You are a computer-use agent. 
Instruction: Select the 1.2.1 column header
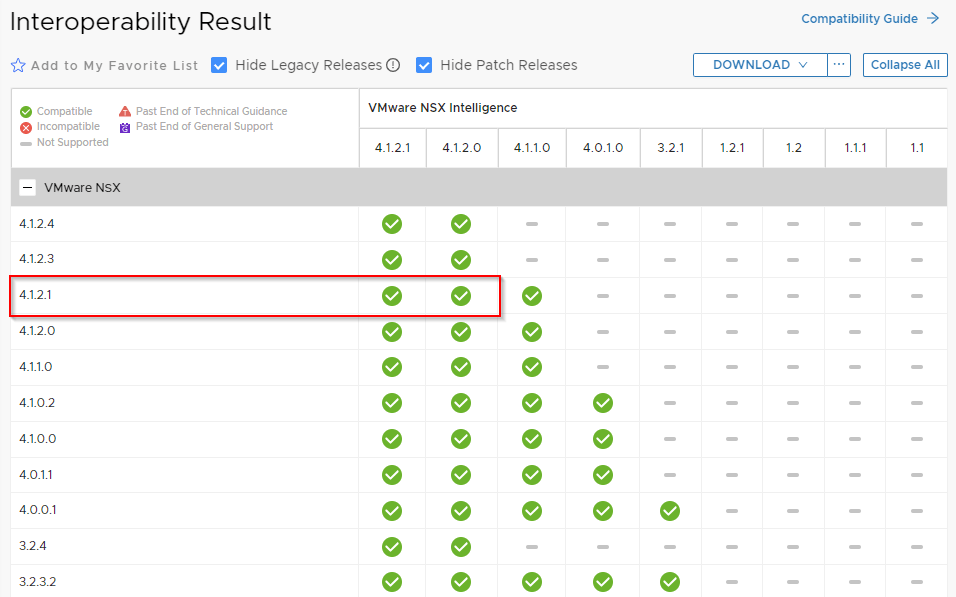click(x=732, y=148)
